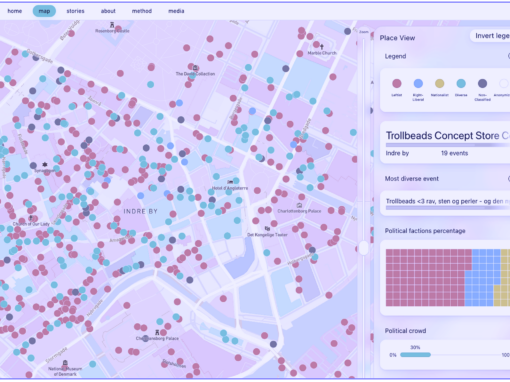This screenshot has height=382, width=510.
Task: Click the Invert legend button
Action: tap(491, 36)
